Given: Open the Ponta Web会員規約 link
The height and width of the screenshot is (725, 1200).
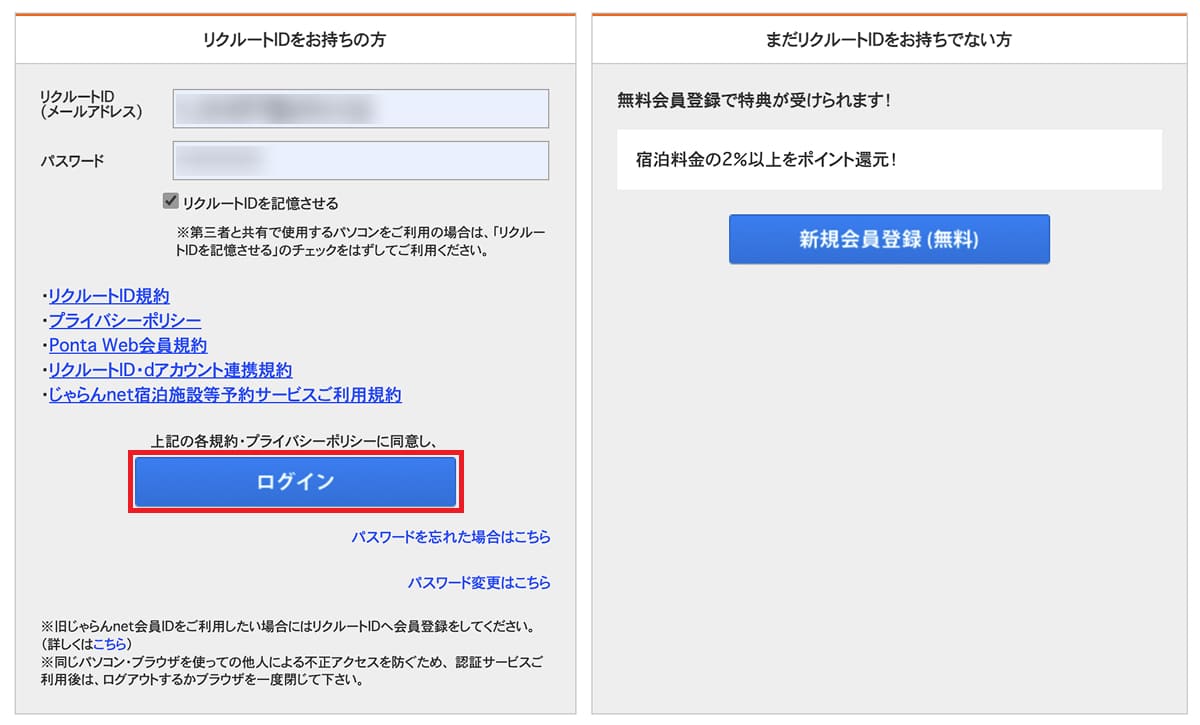Looking at the screenshot, I should point(125,345).
